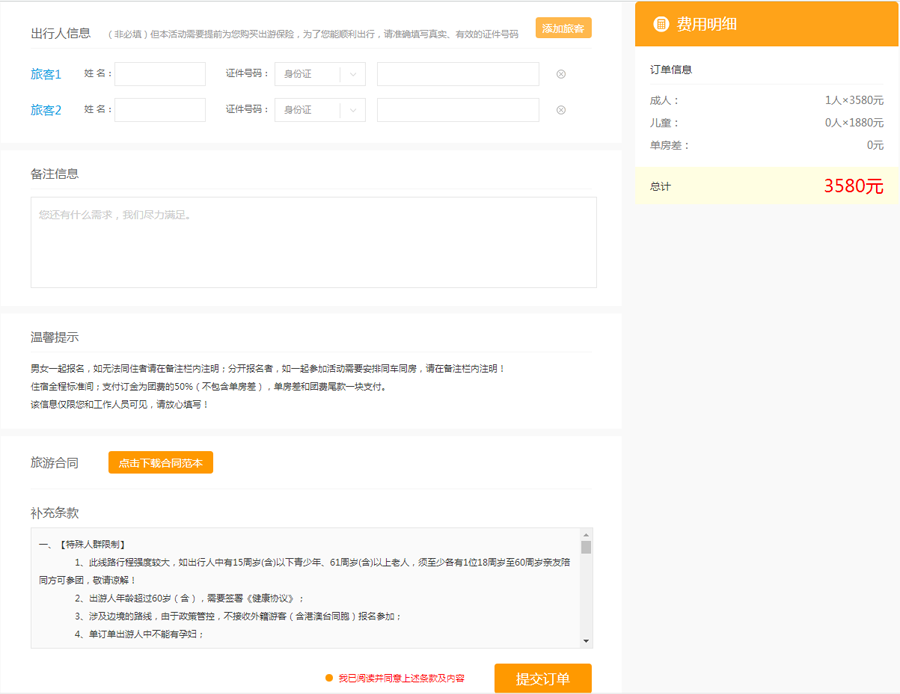Click the 补充条款 scrollbar down arrow
The height and width of the screenshot is (694, 900).
coord(586,641)
